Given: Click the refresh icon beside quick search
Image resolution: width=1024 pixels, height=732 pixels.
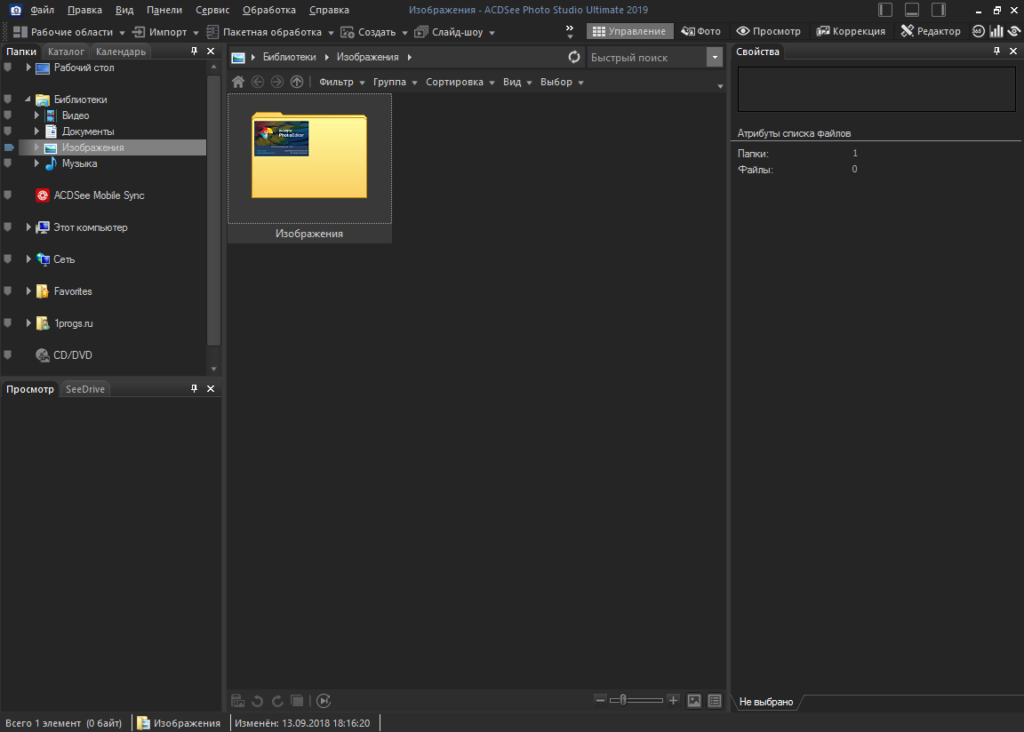Looking at the screenshot, I should (573, 58).
